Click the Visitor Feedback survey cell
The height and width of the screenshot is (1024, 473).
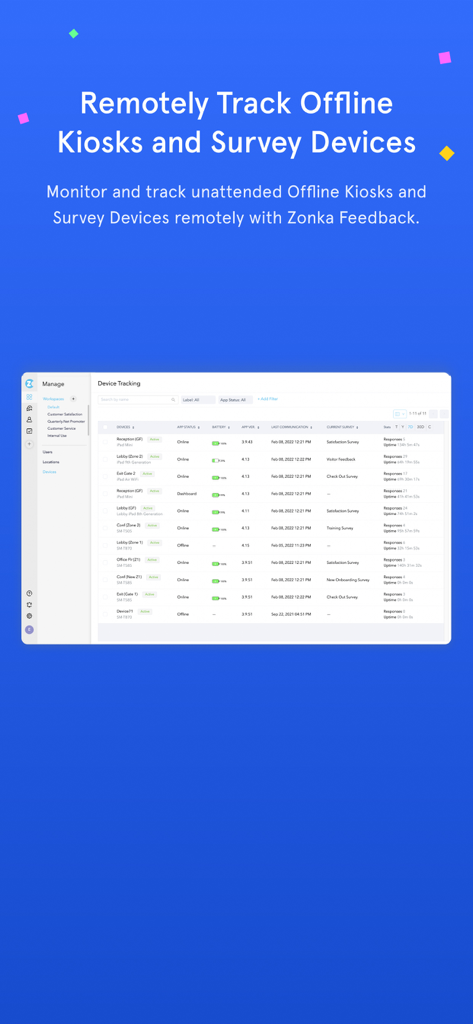point(341,460)
